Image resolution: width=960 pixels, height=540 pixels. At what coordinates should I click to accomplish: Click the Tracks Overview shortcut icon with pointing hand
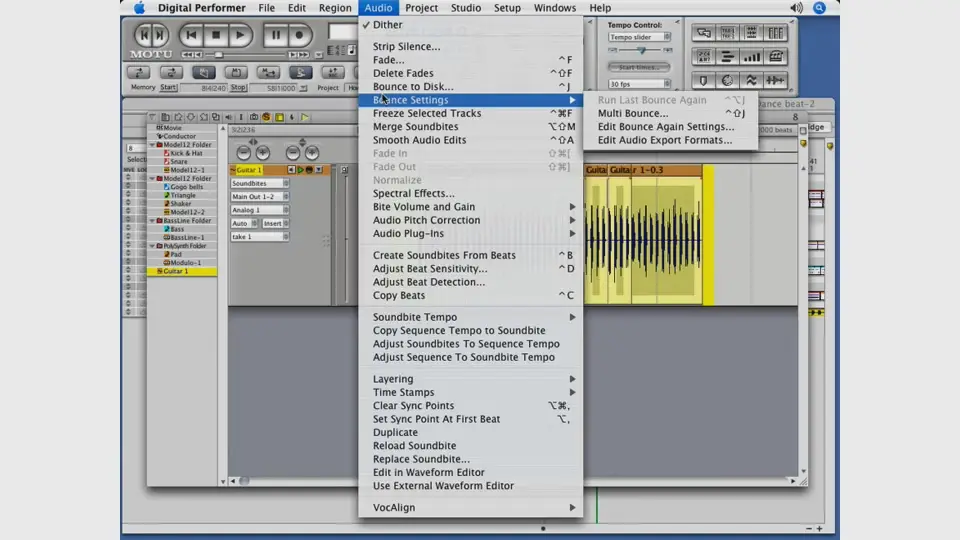click(703, 32)
